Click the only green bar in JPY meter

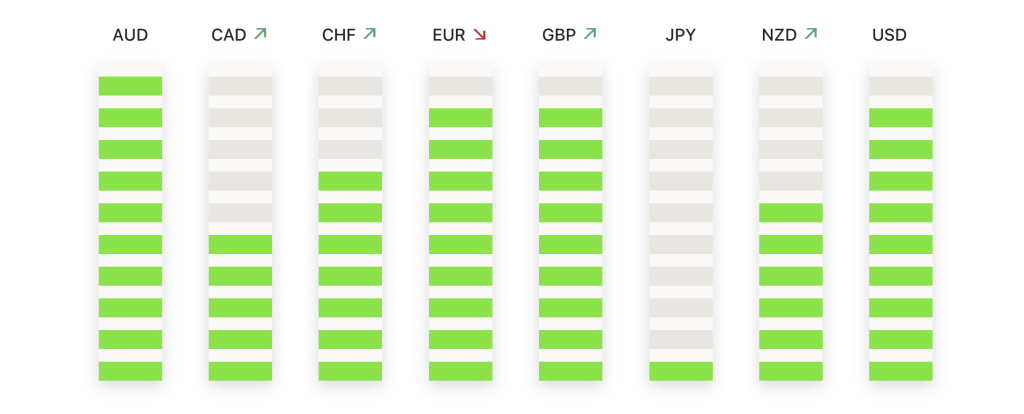pyautogui.click(x=680, y=372)
